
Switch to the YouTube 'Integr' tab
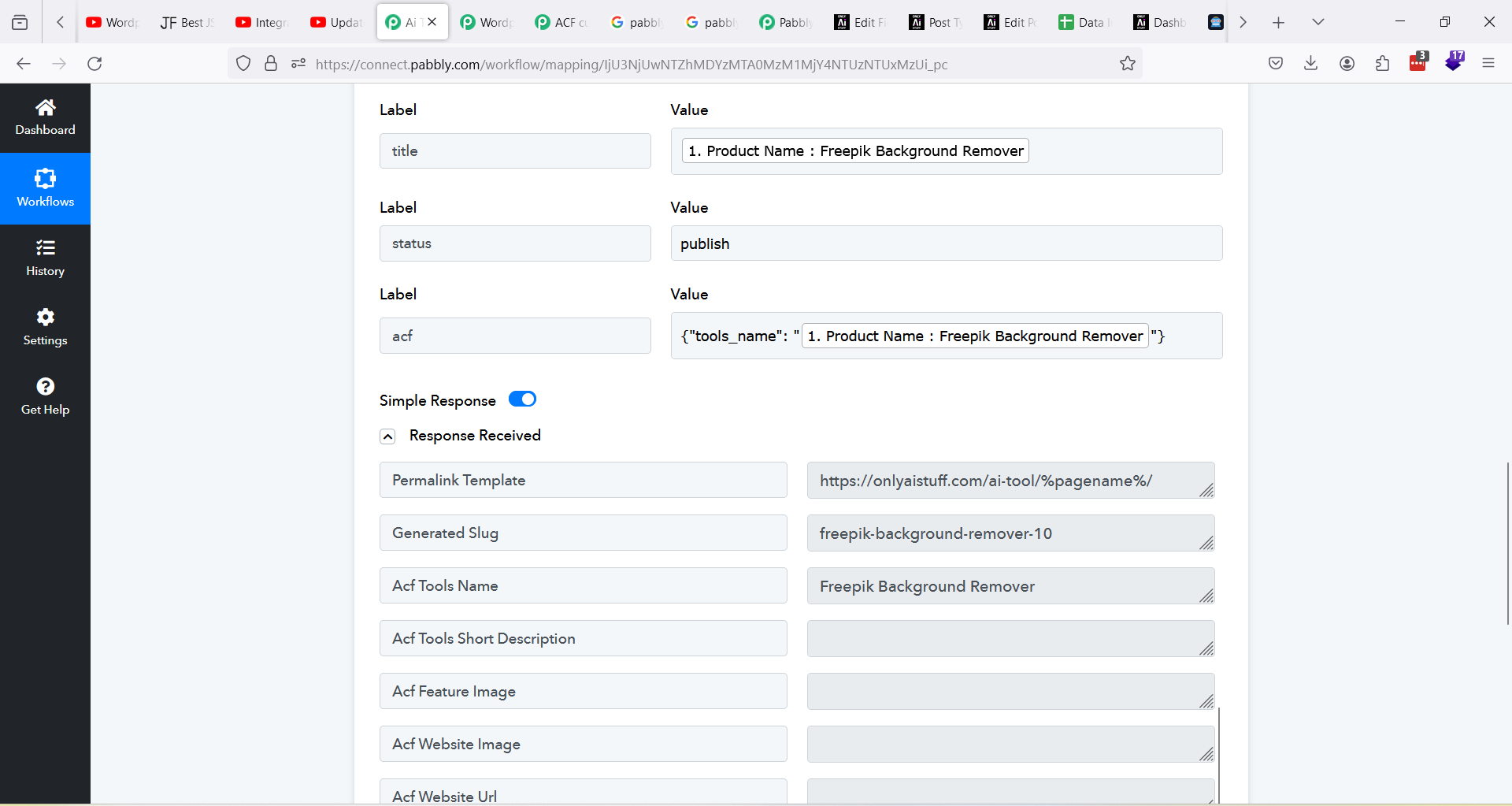(262, 22)
